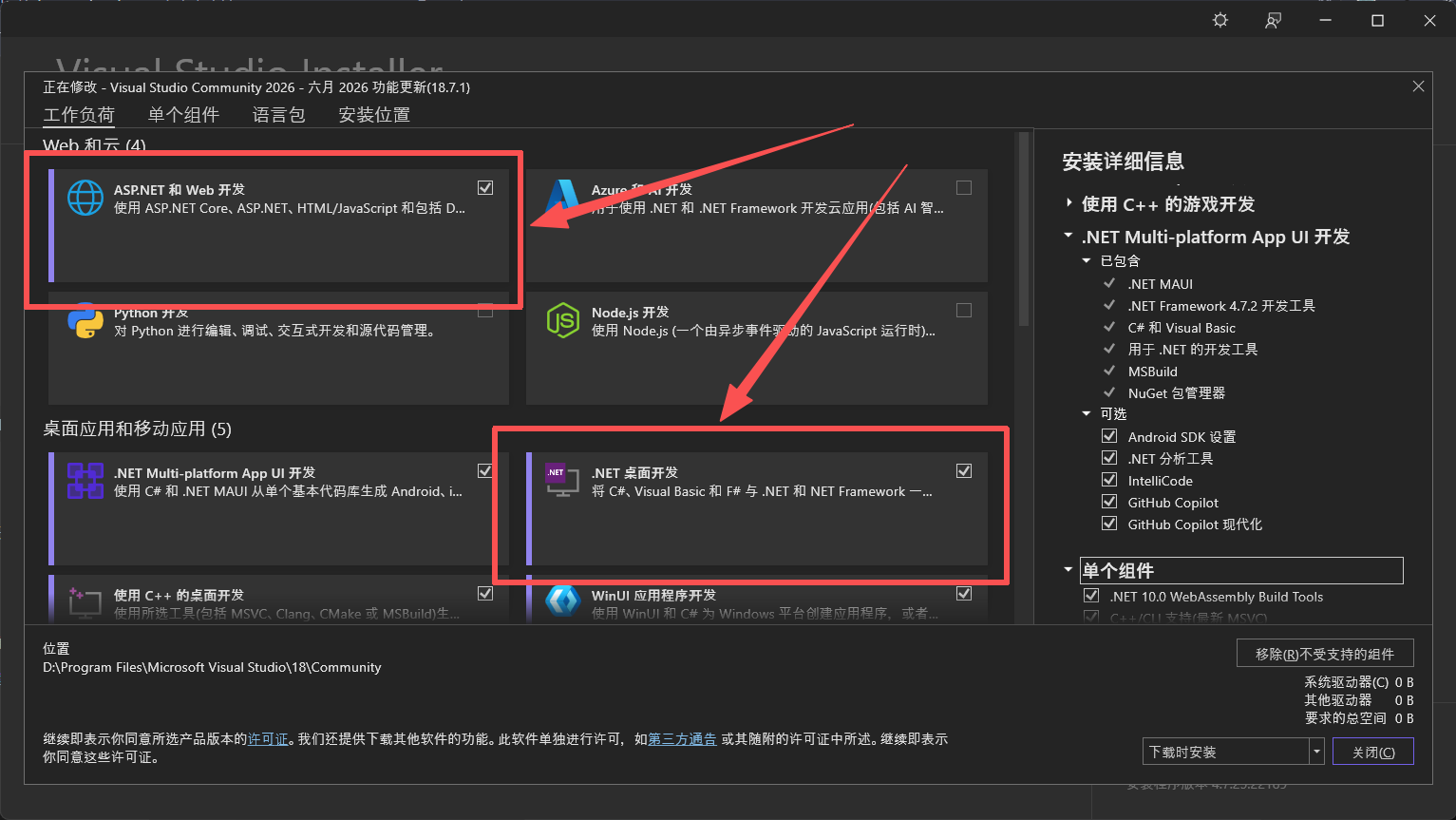This screenshot has height=820, width=1456.
Task: Collapse the .NET Multi-platform App UI 开发 node
Action: pos(1068,236)
